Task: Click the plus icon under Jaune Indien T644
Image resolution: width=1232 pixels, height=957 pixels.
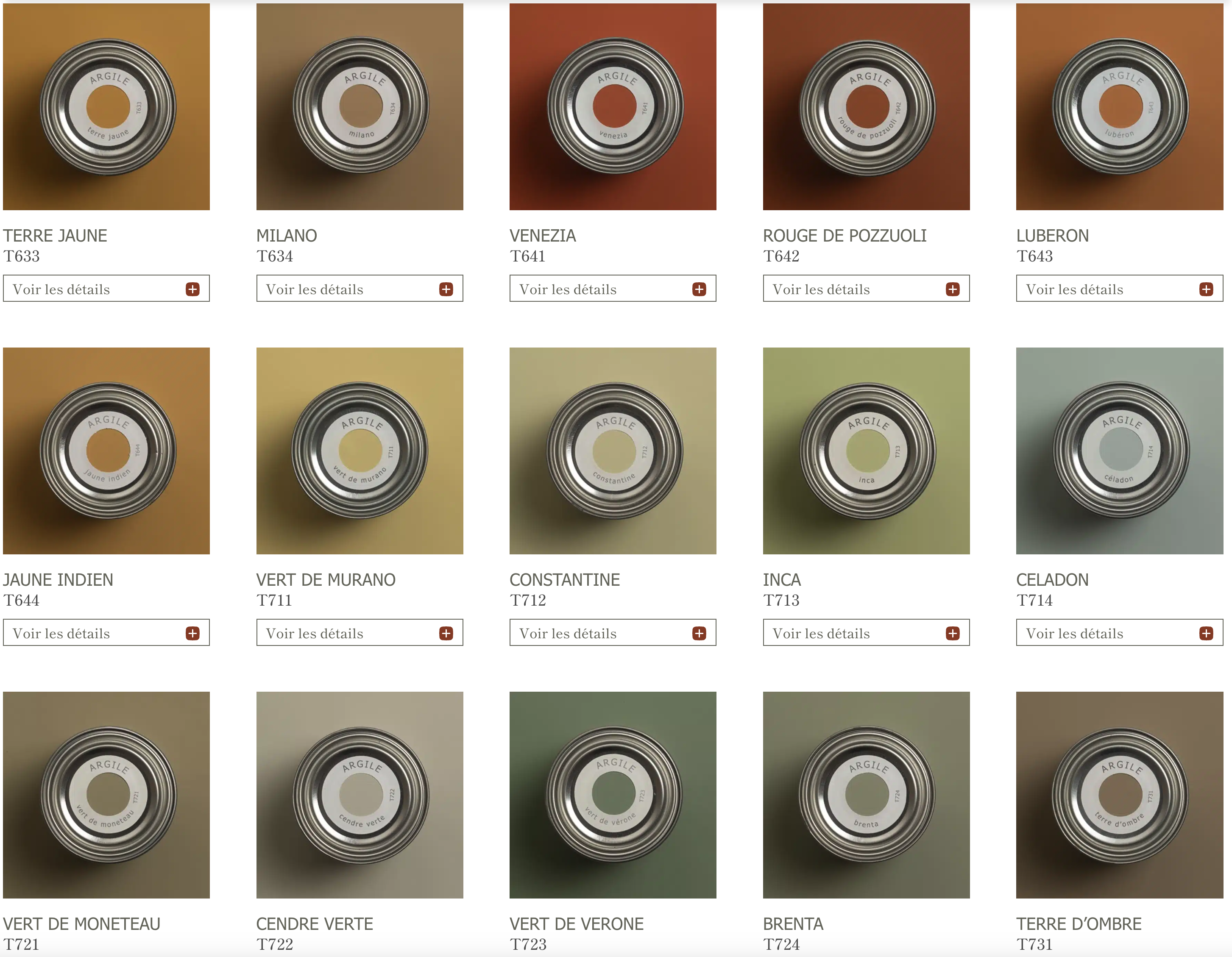Action: [192, 633]
